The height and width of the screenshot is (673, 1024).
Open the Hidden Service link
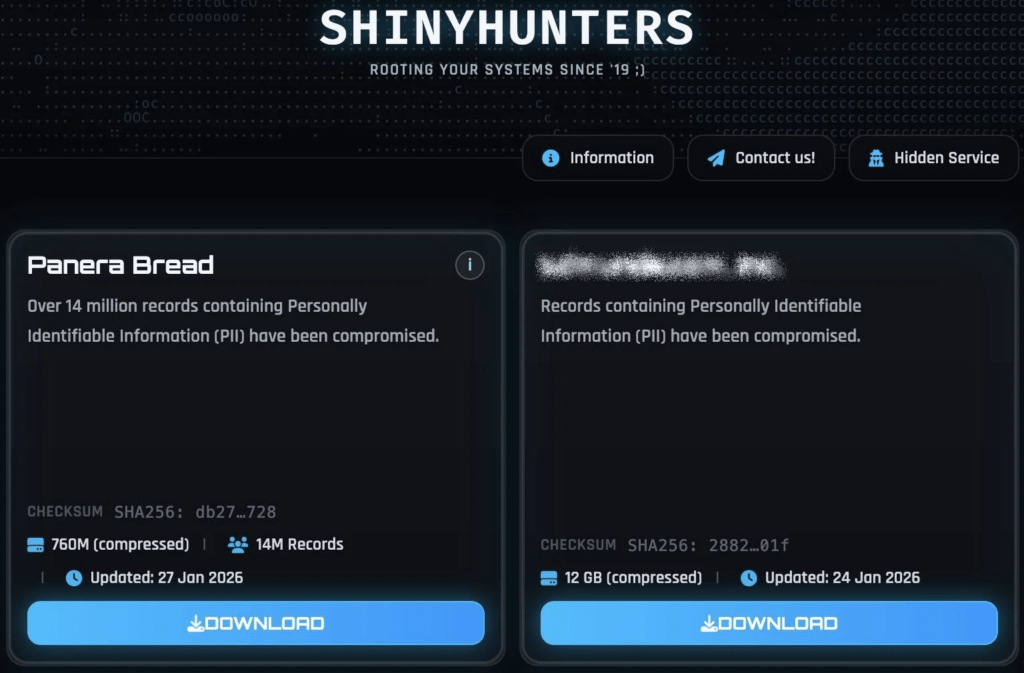(x=933, y=158)
